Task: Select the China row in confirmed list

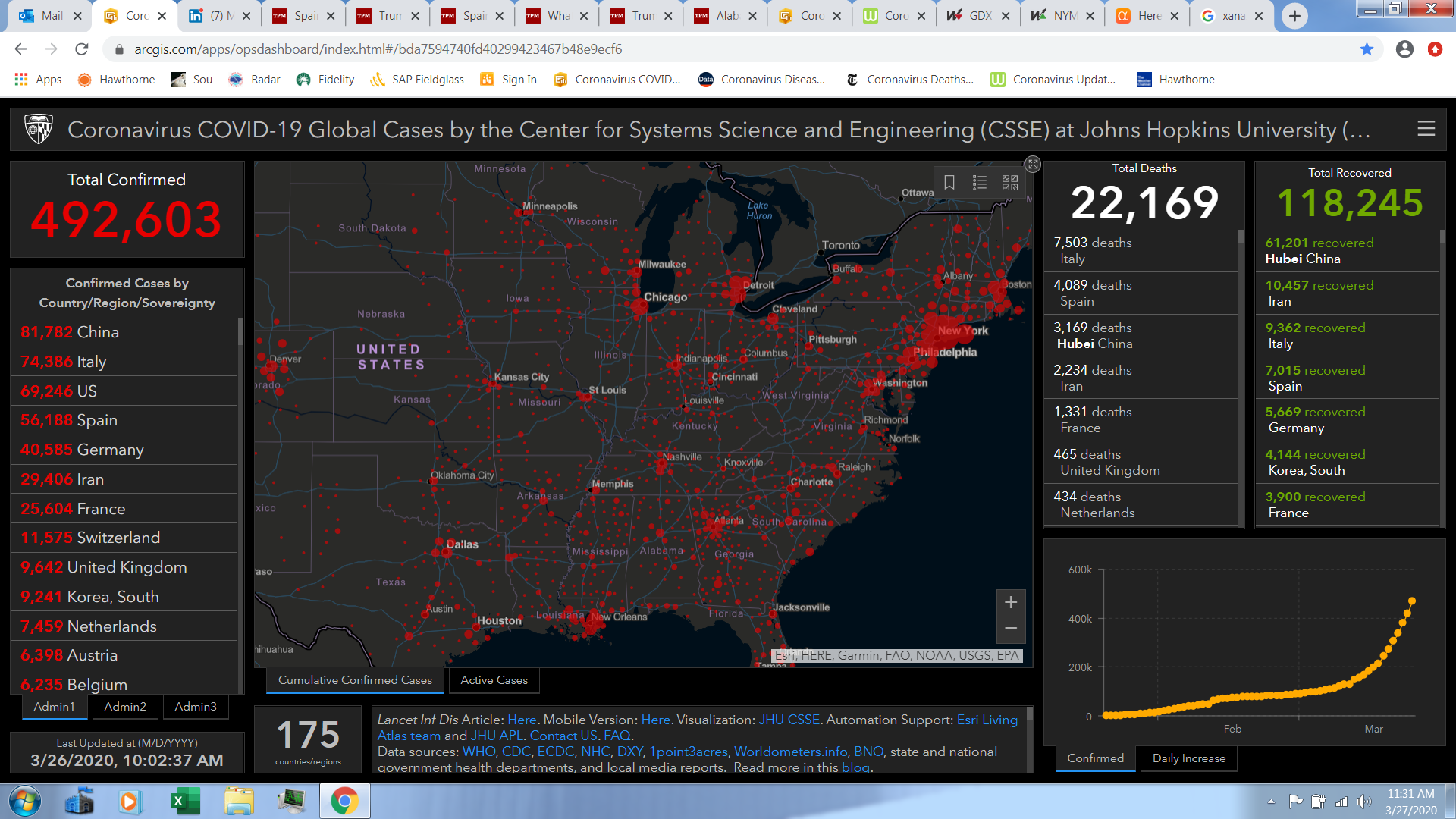Action: tap(124, 332)
